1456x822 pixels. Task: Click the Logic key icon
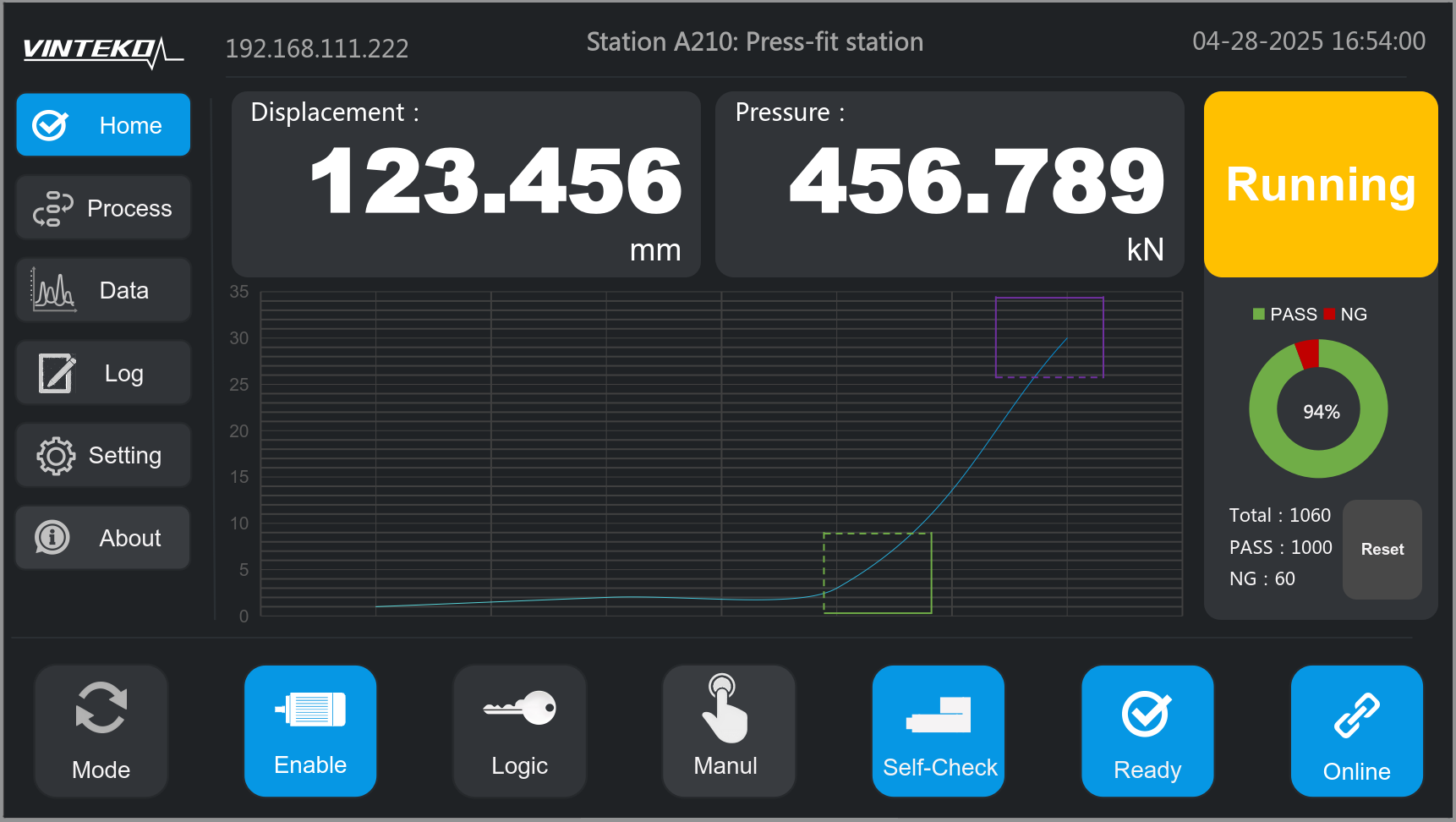(520, 708)
